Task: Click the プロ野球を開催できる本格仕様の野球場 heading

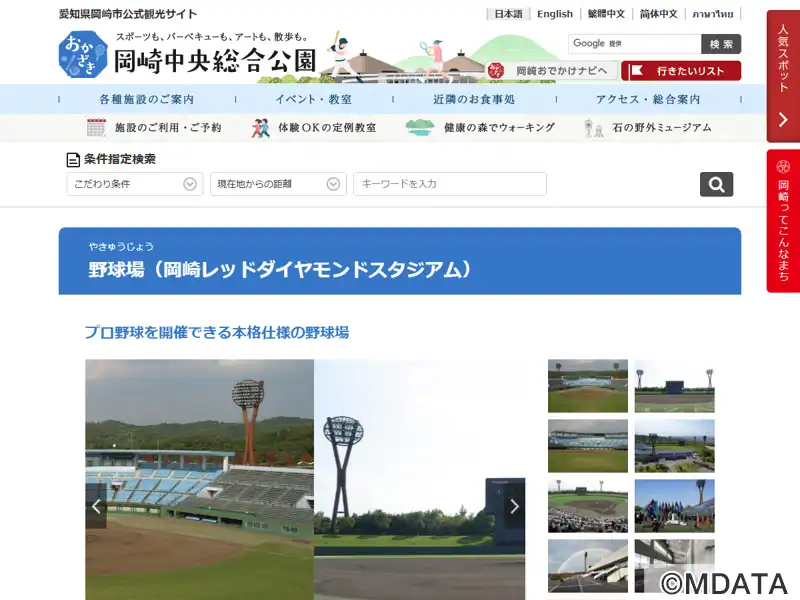Action: (x=217, y=333)
